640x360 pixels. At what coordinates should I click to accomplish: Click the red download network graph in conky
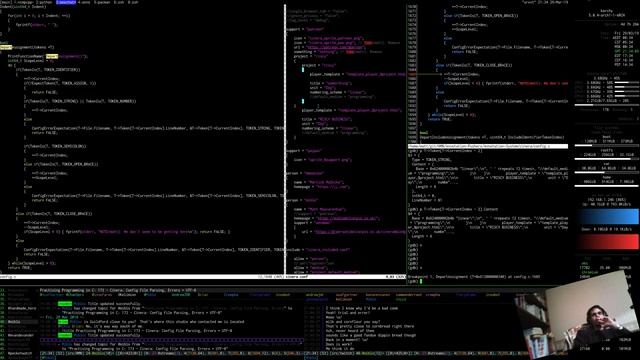(608, 241)
